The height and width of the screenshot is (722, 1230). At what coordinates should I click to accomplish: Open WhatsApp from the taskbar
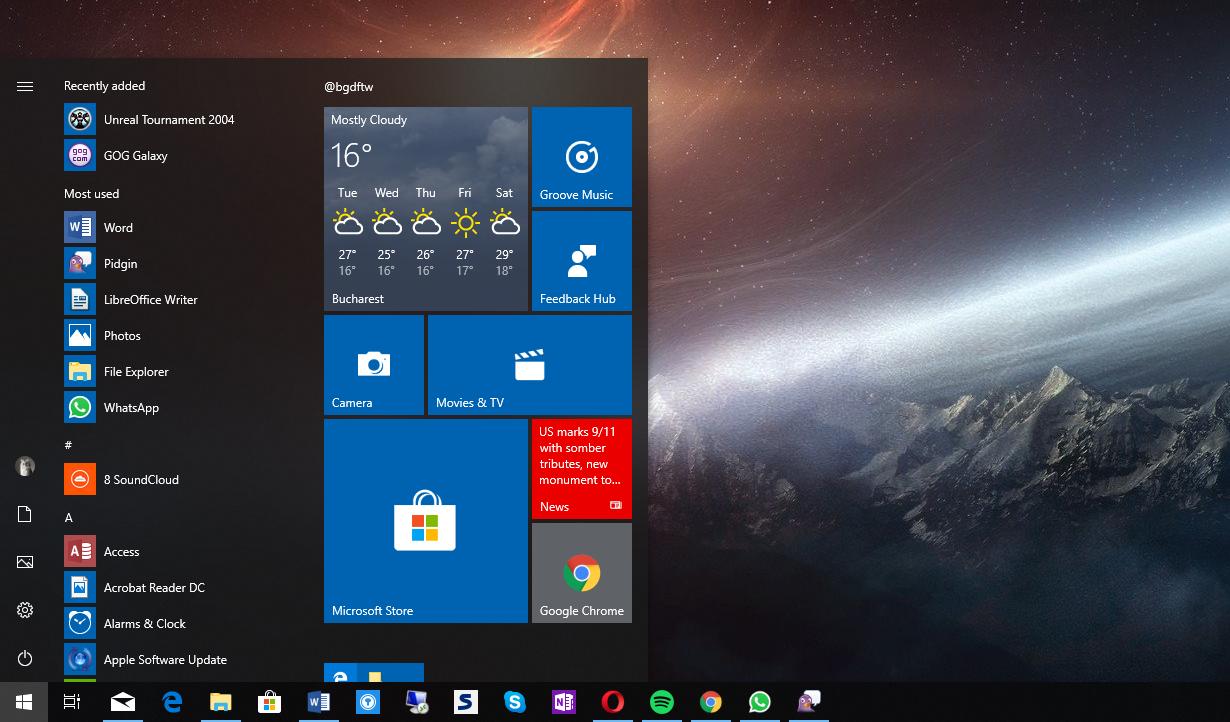pyautogui.click(x=760, y=702)
